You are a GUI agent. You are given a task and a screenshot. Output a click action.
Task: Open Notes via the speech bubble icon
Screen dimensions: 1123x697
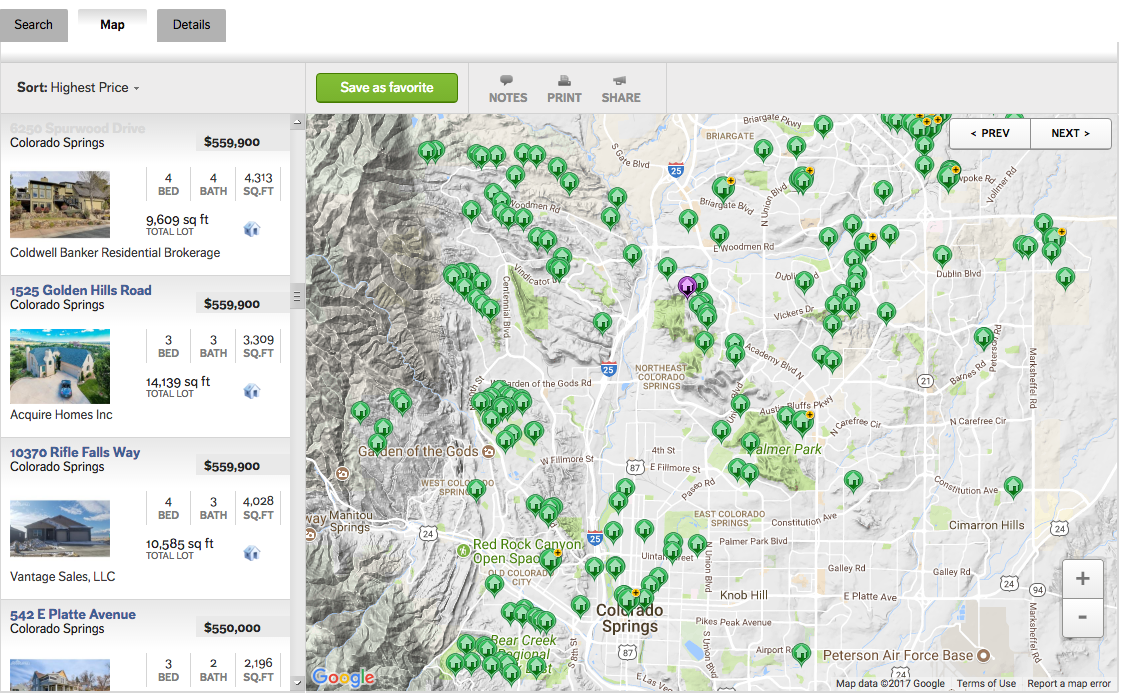pyautogui.click(x=507, y=80)
